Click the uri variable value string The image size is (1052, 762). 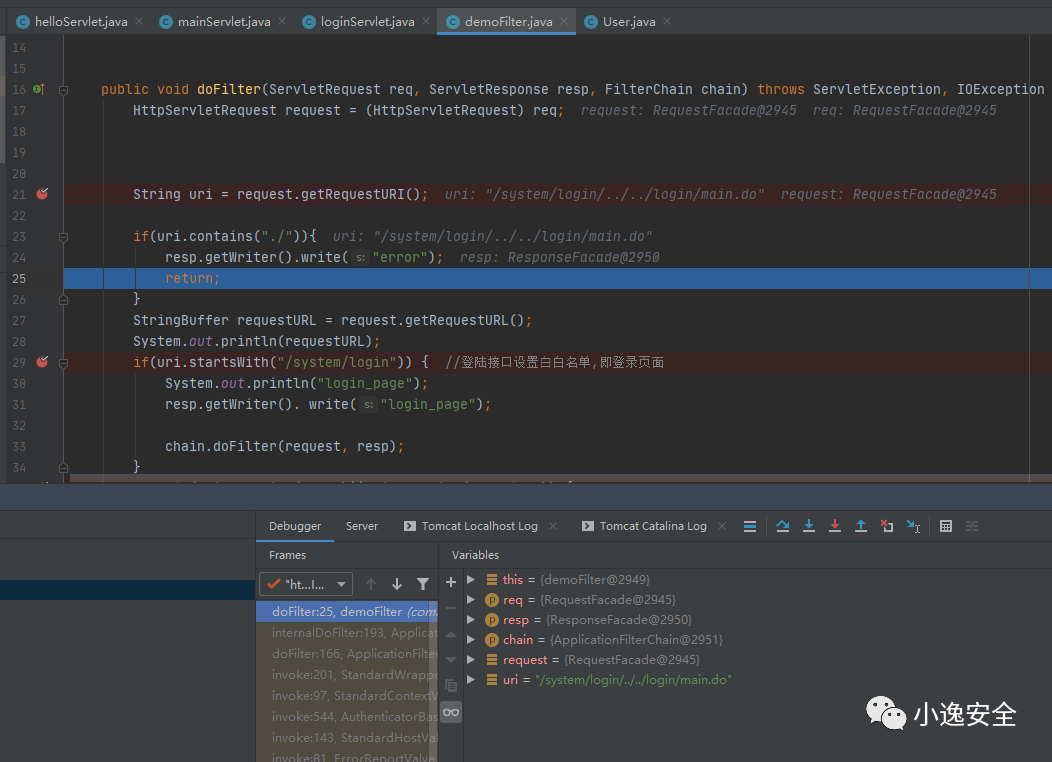pos(633,680)
